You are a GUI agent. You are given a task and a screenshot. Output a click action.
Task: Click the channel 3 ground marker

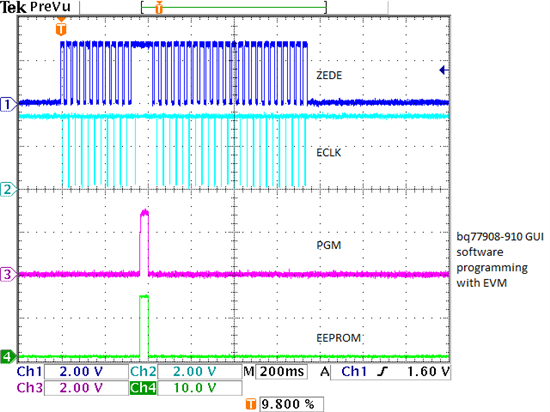pyautogui.click(x=8, y=274)
